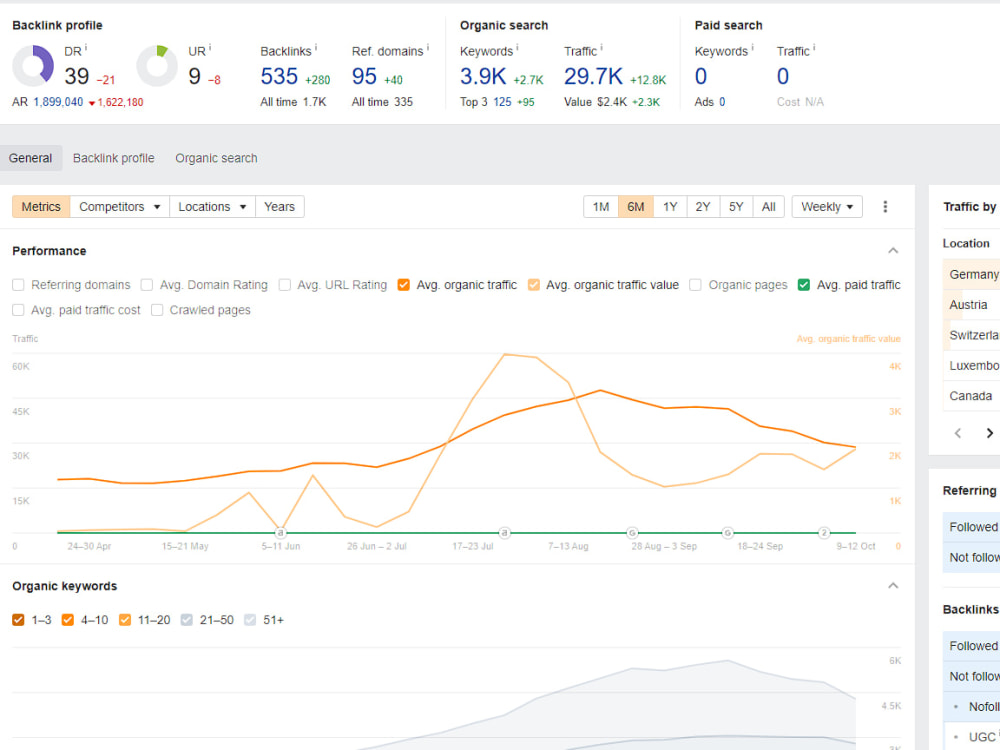Click the organic Keywords info icon
1000x750 pixels.
tap(517, 47)
